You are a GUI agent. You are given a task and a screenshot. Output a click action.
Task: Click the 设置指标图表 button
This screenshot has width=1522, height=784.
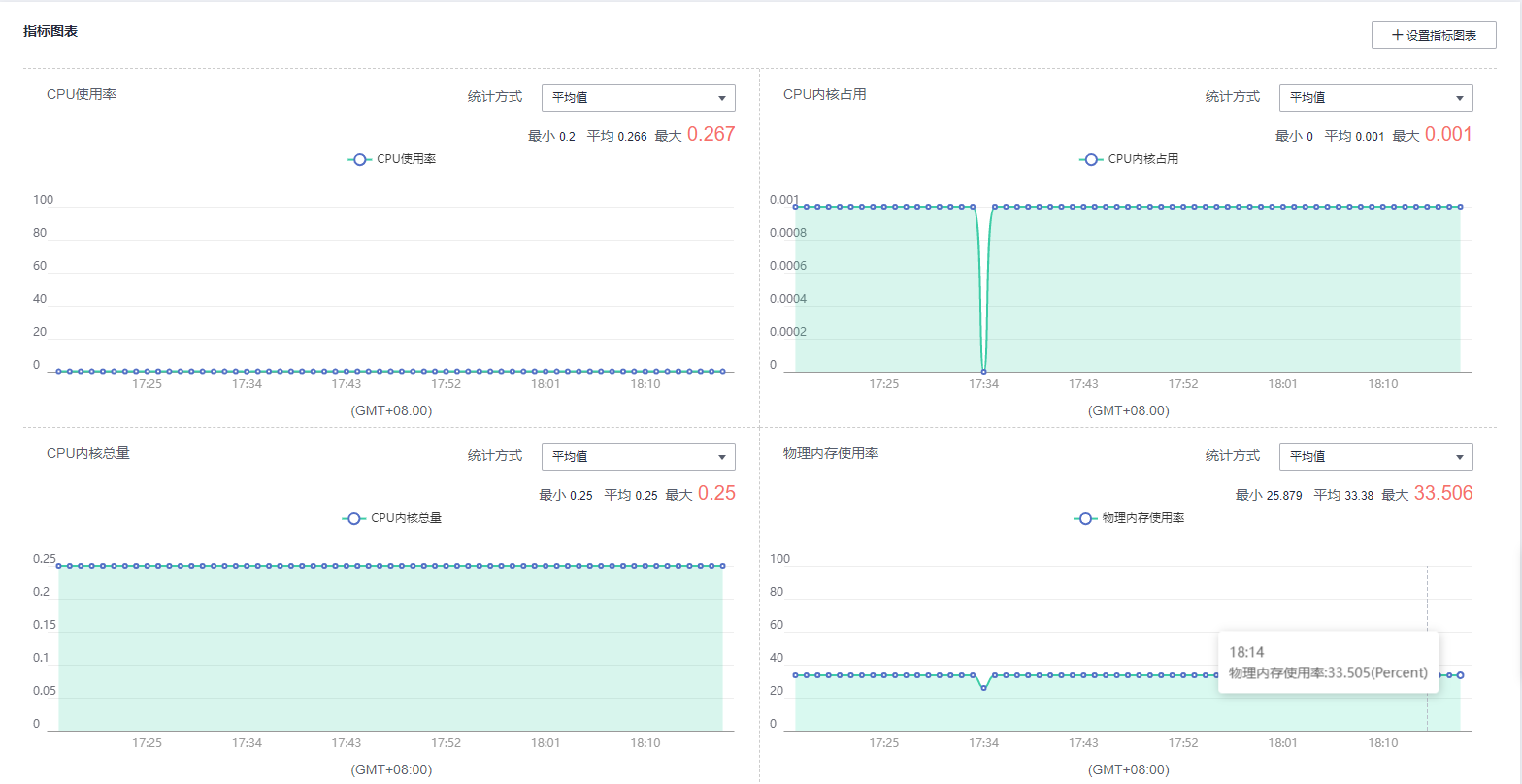tap(1434, 35)
